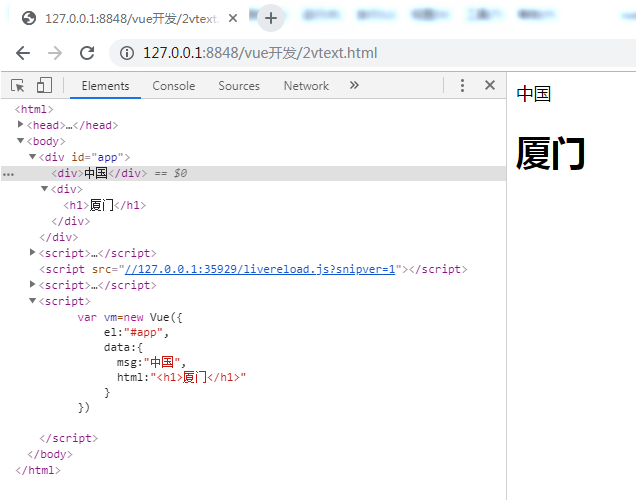The image size is (637, 501).
Task: Activate the element inspector picker
Action: pos(18,86)
